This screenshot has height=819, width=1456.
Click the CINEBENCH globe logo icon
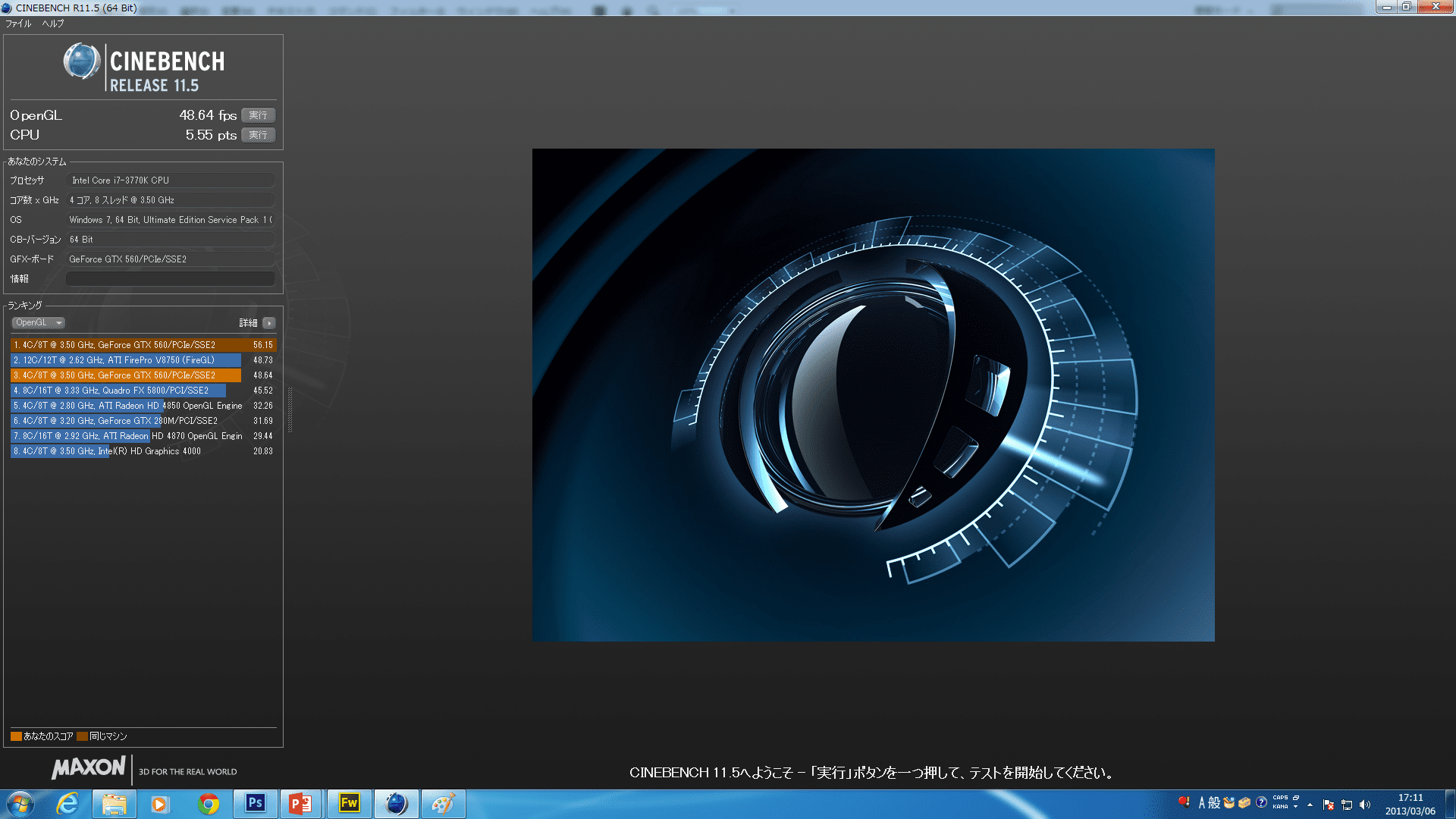coord(82,61)
